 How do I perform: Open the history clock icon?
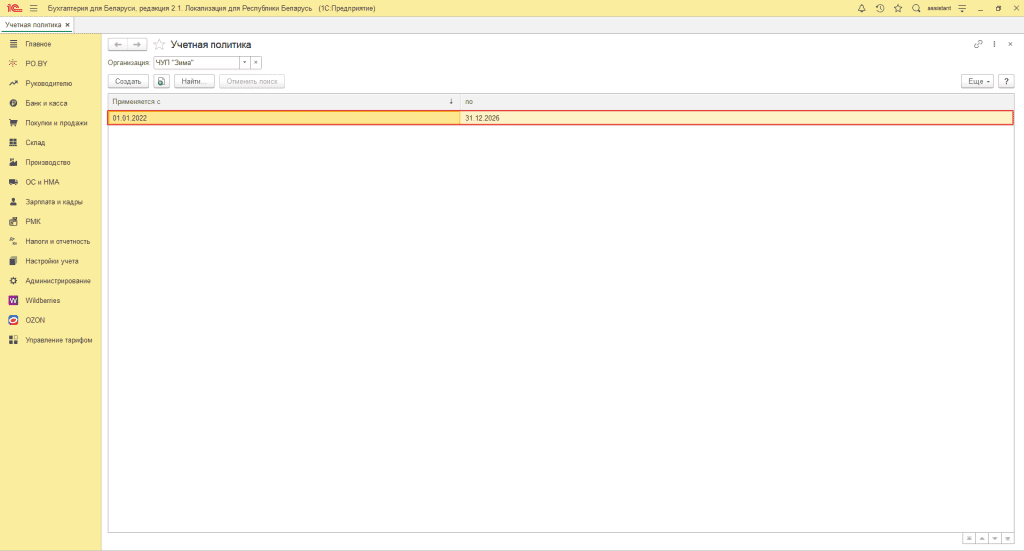click(x=880, y=8)
